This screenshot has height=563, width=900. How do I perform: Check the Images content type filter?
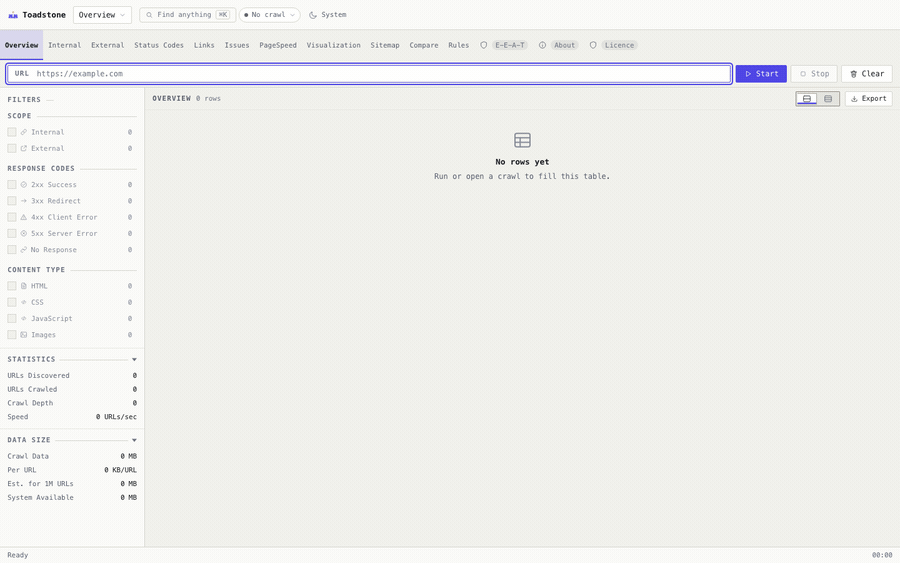click(x=11, y=335)
